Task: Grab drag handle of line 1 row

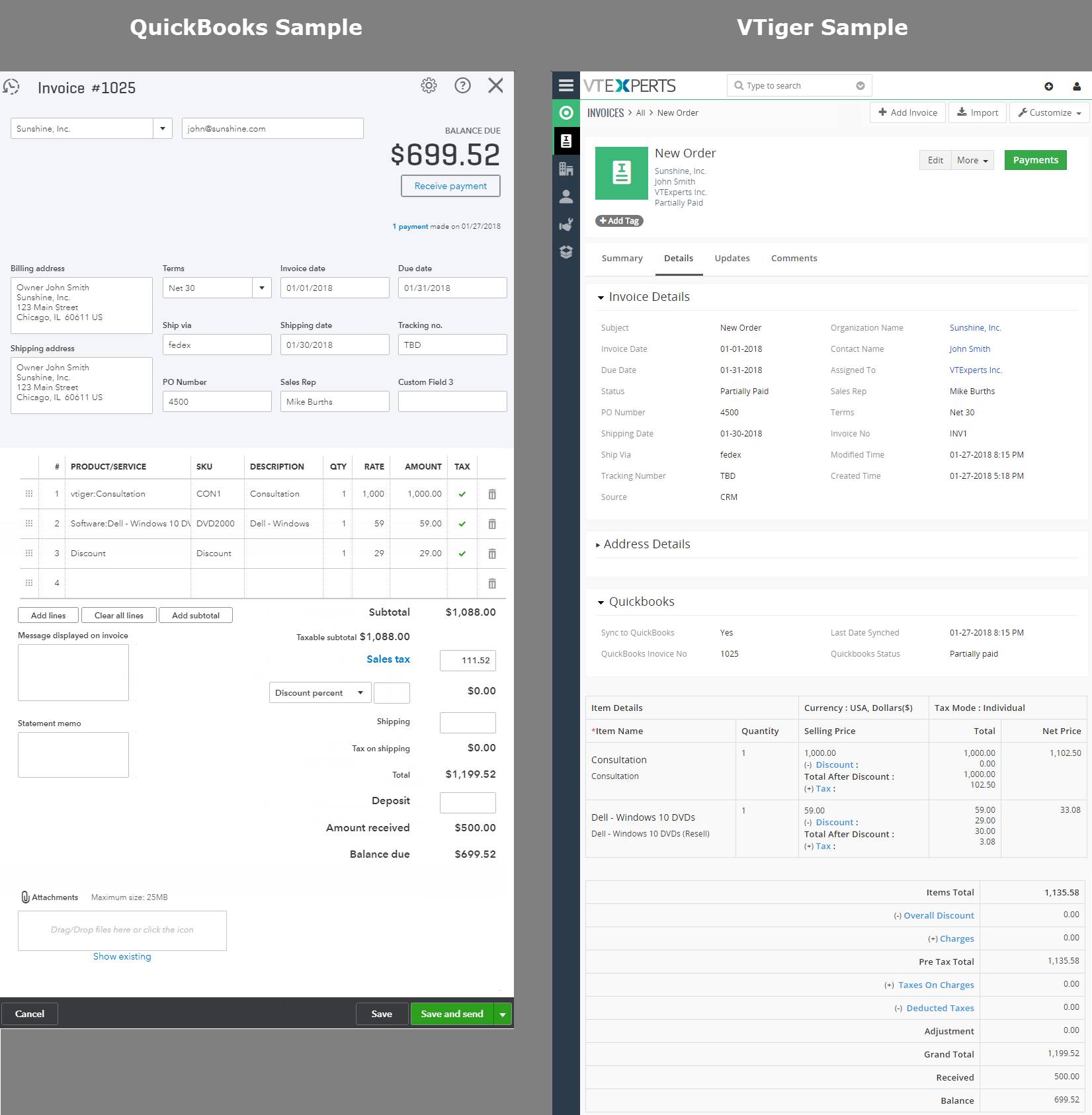Action: tap(29, 494)
